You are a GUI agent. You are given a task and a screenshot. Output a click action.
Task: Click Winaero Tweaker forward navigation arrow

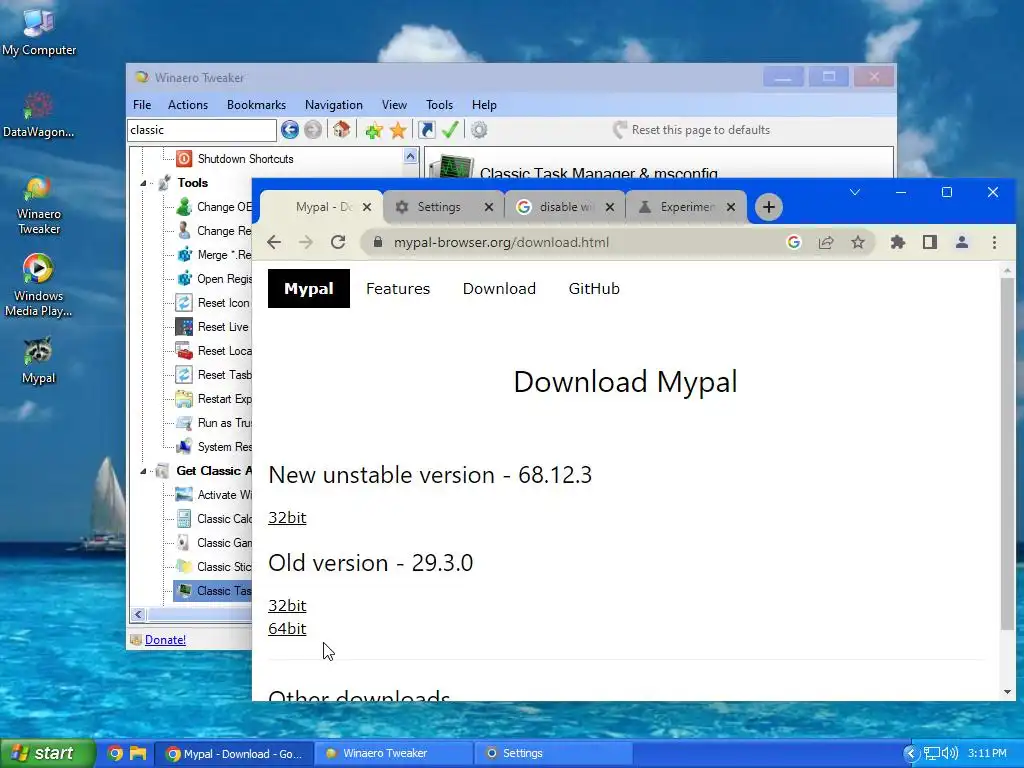(x=313, y=130)
